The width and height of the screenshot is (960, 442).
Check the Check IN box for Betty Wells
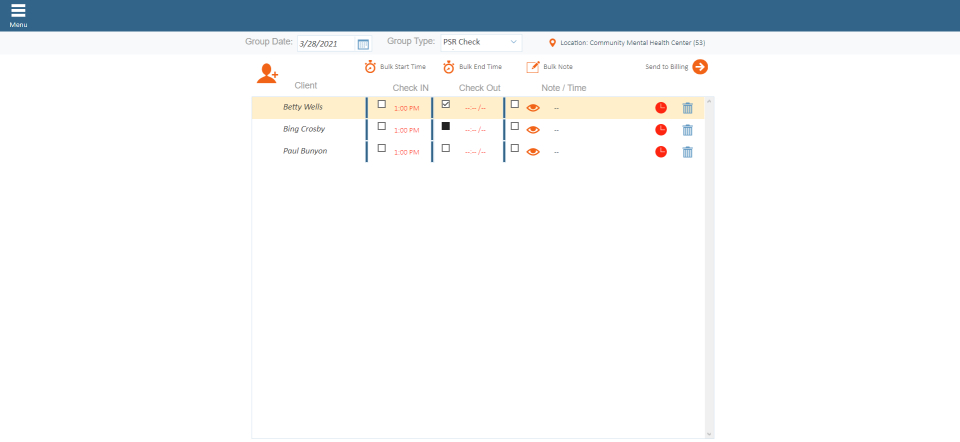coord(381,104)
